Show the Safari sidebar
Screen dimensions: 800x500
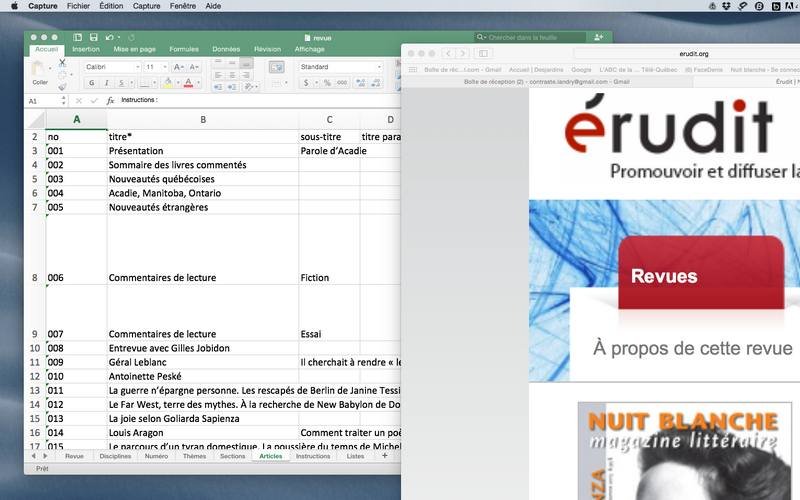pos(483,53)
